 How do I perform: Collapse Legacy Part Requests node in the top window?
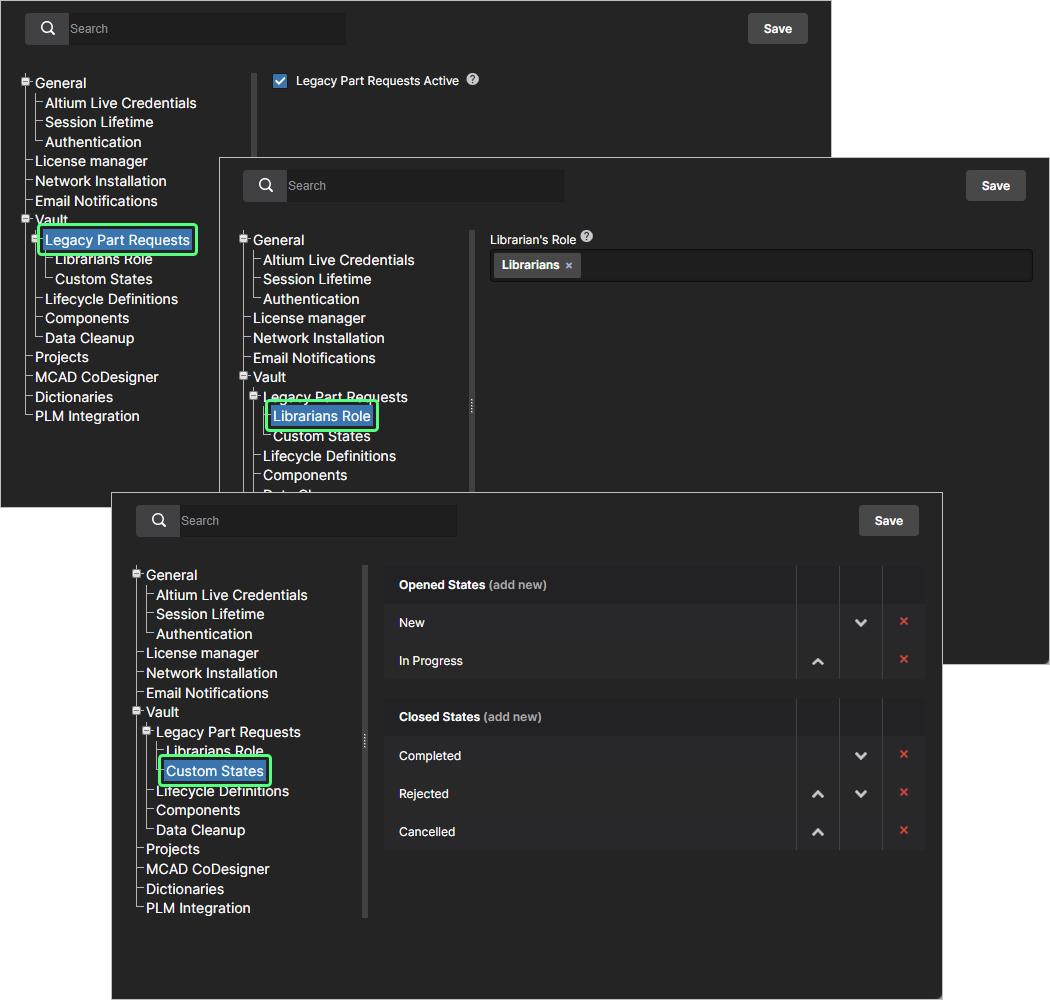pos(35,238)
